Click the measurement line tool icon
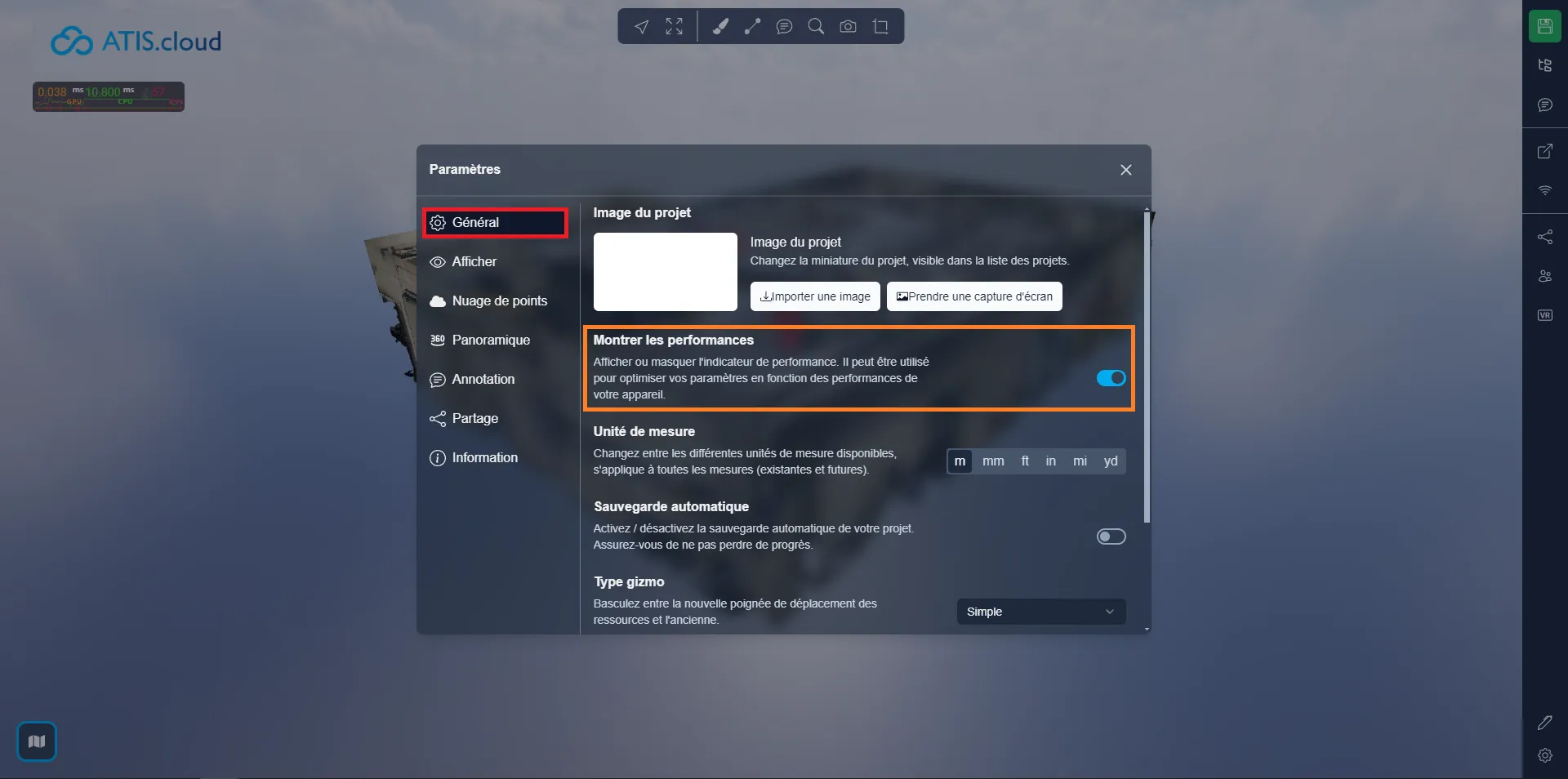Screen dimensions: 1568x779 (752, 27)
